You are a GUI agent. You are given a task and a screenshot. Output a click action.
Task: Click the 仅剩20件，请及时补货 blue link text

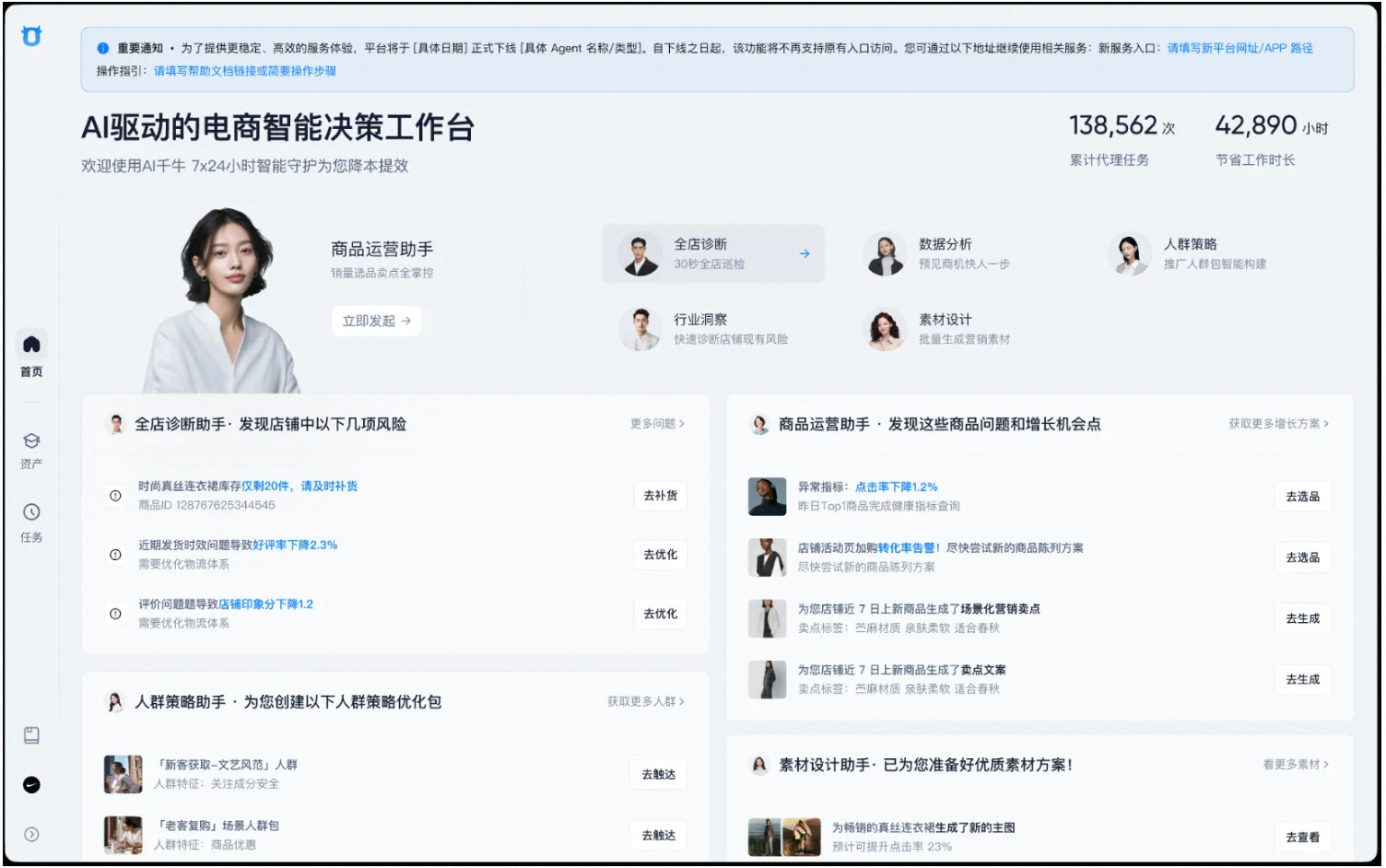300,487
